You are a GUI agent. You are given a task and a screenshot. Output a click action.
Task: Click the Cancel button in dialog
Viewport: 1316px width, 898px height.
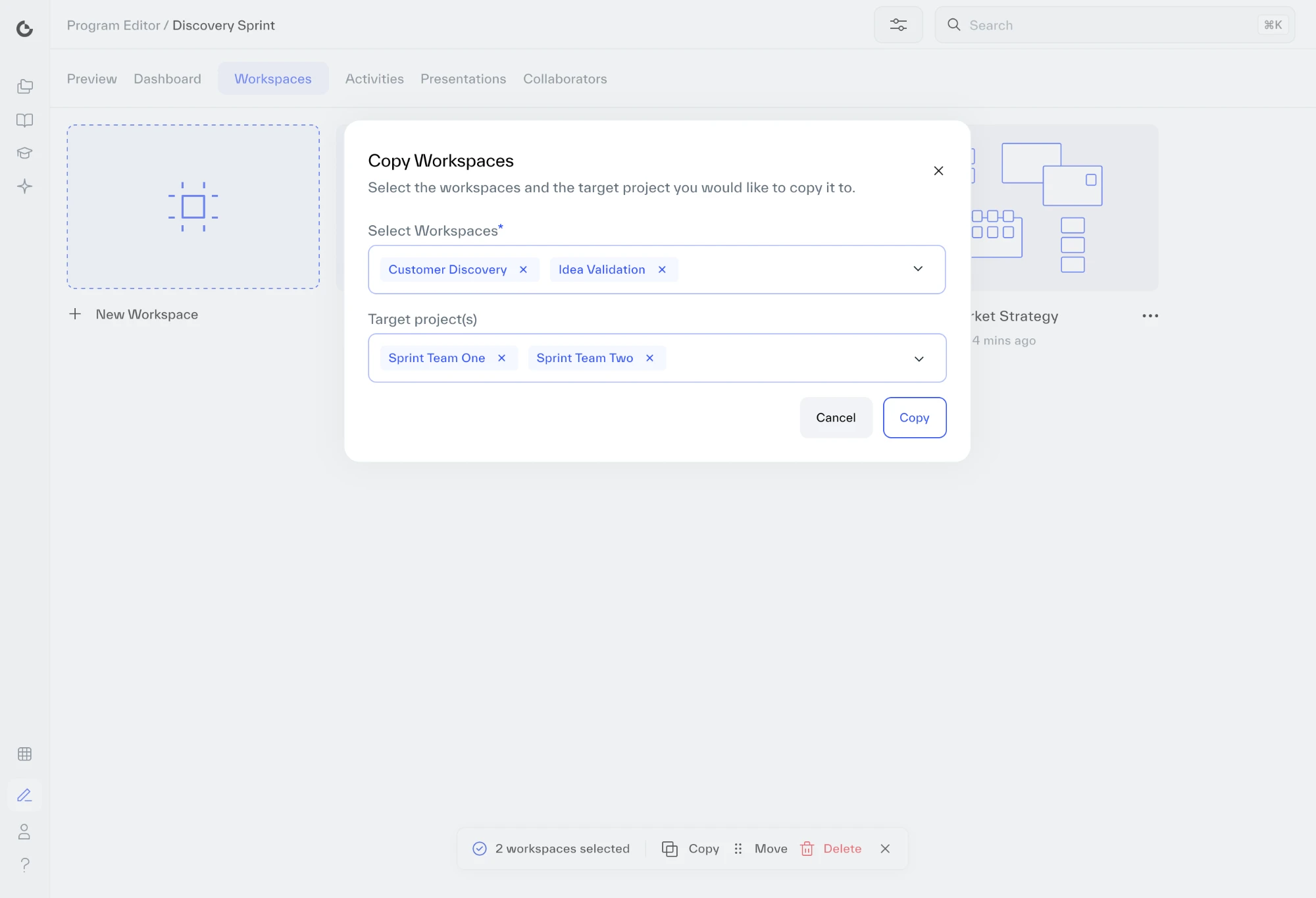pyautogui.click(x=836, y=417)
